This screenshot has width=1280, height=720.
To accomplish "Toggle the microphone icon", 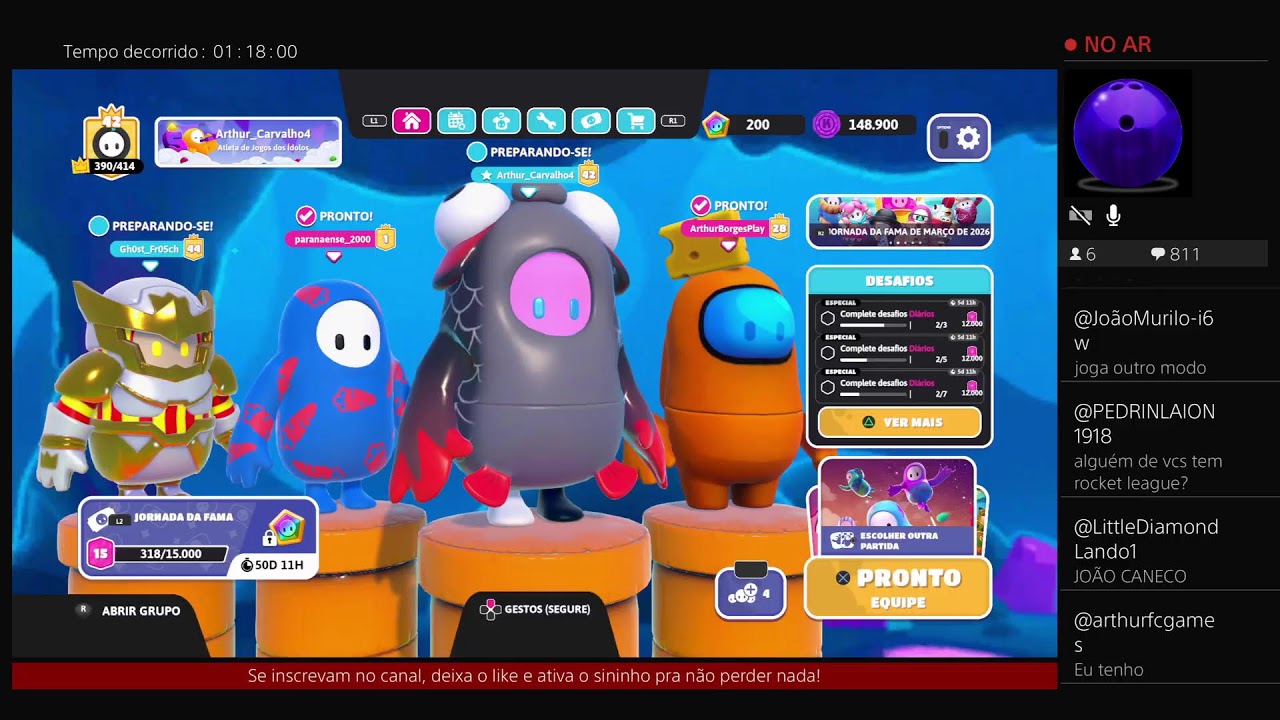I will [1113, 215].
